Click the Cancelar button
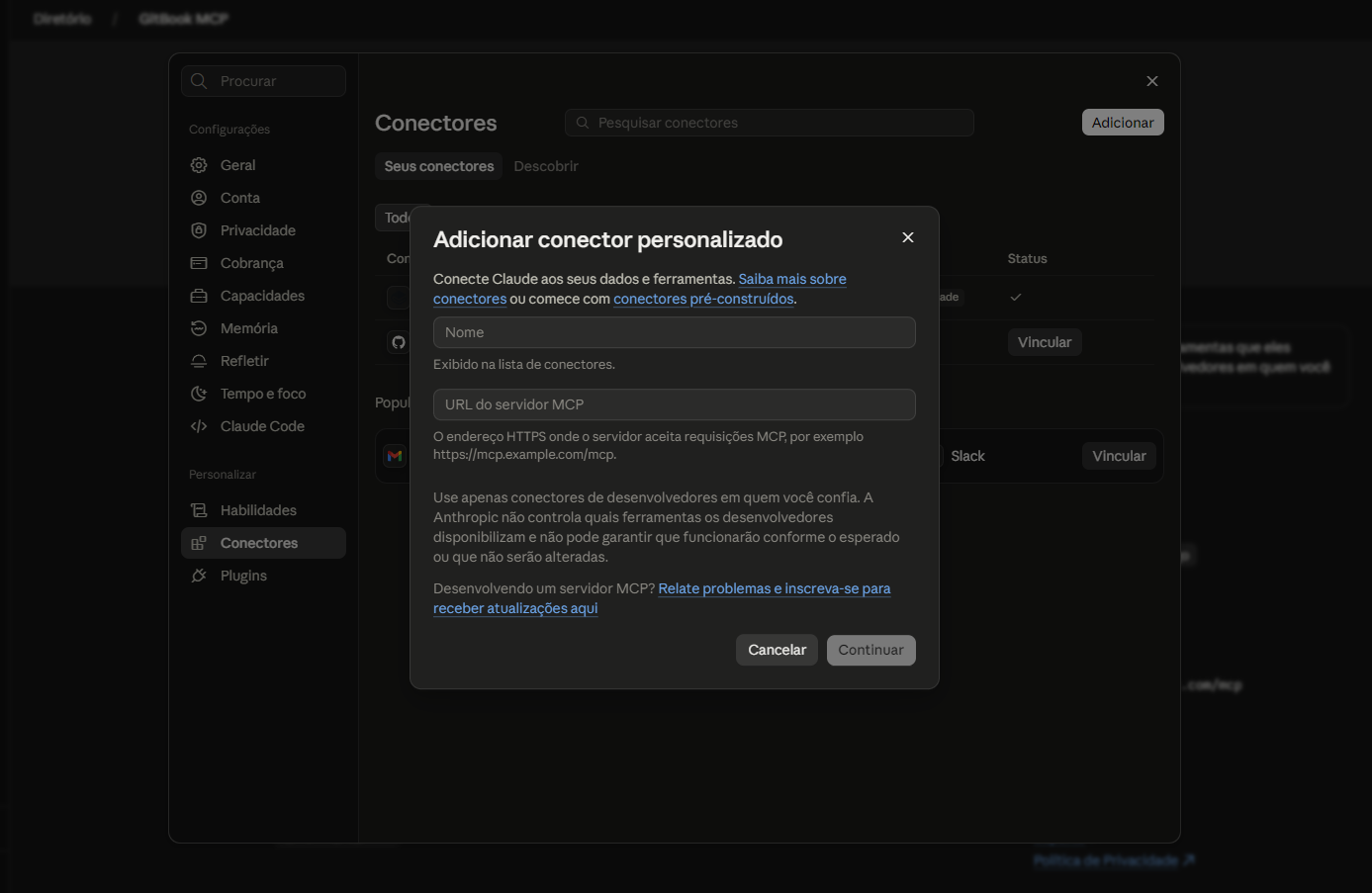Viewport: 1372px width, 893px height. (x=777, y=650)
